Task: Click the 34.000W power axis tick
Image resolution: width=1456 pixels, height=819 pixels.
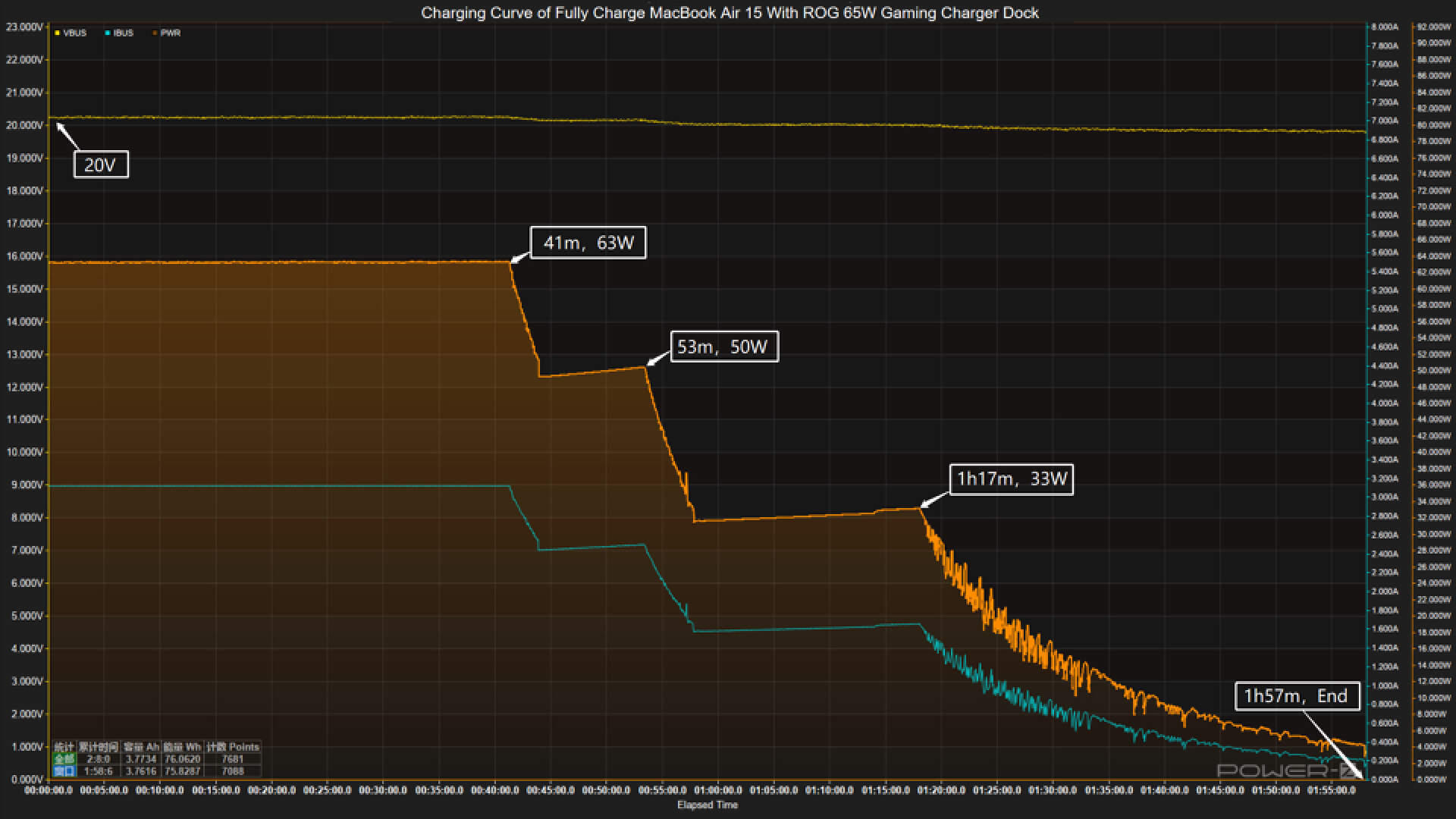Action: click(x=1433, y=502)
